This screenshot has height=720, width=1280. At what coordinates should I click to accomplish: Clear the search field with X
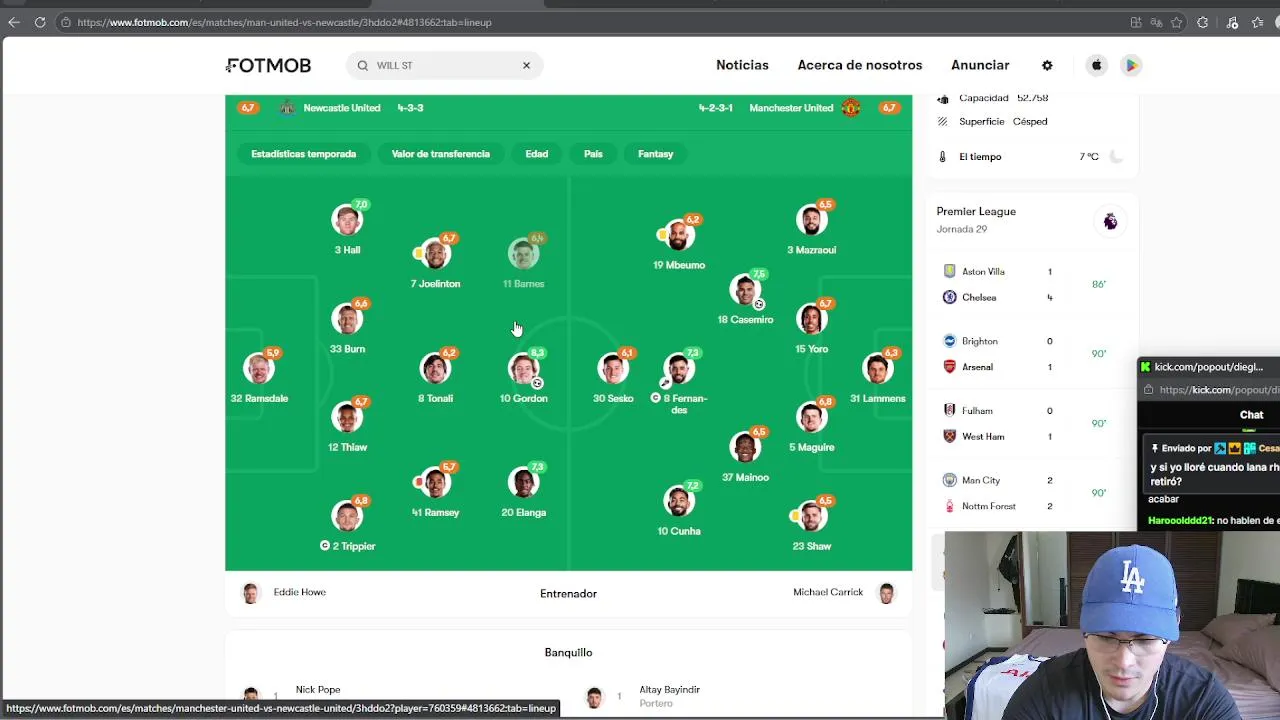(x=526, y=65)
